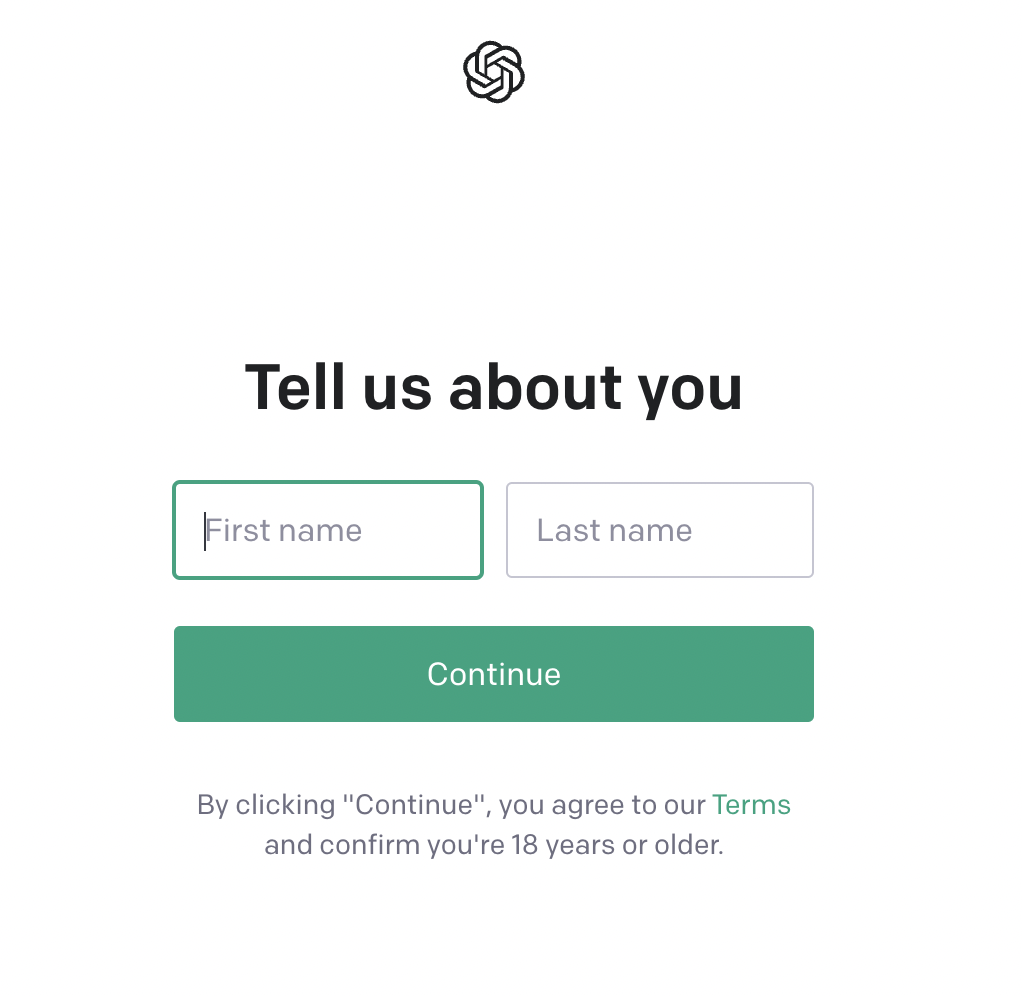Click the green "Terms" hyperlink text
Screen dimensions: 1022x996
coord(751,805)
